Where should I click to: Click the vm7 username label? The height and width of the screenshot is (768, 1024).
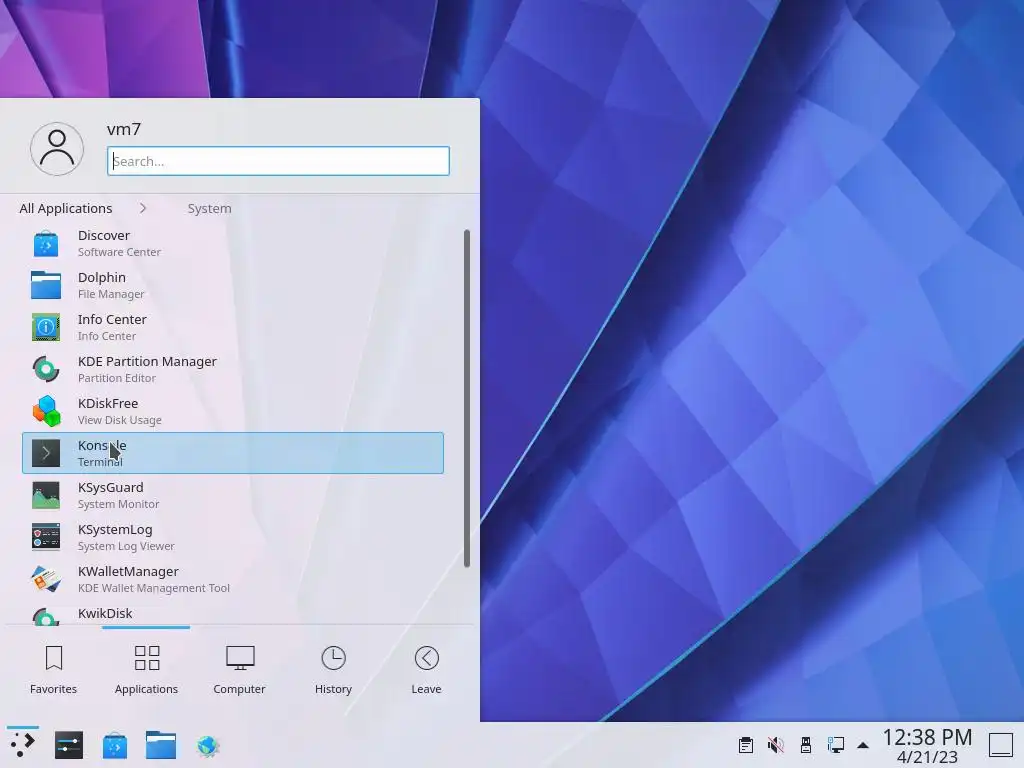(124, 129)
